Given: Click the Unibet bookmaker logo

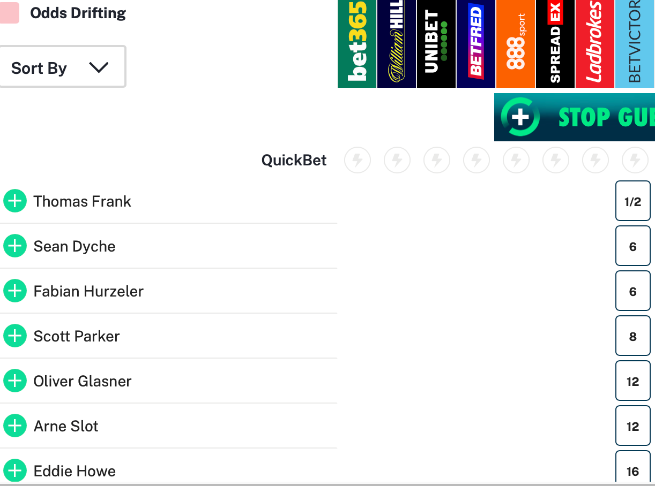Looking at the screenshot, I should coord(436,44).
